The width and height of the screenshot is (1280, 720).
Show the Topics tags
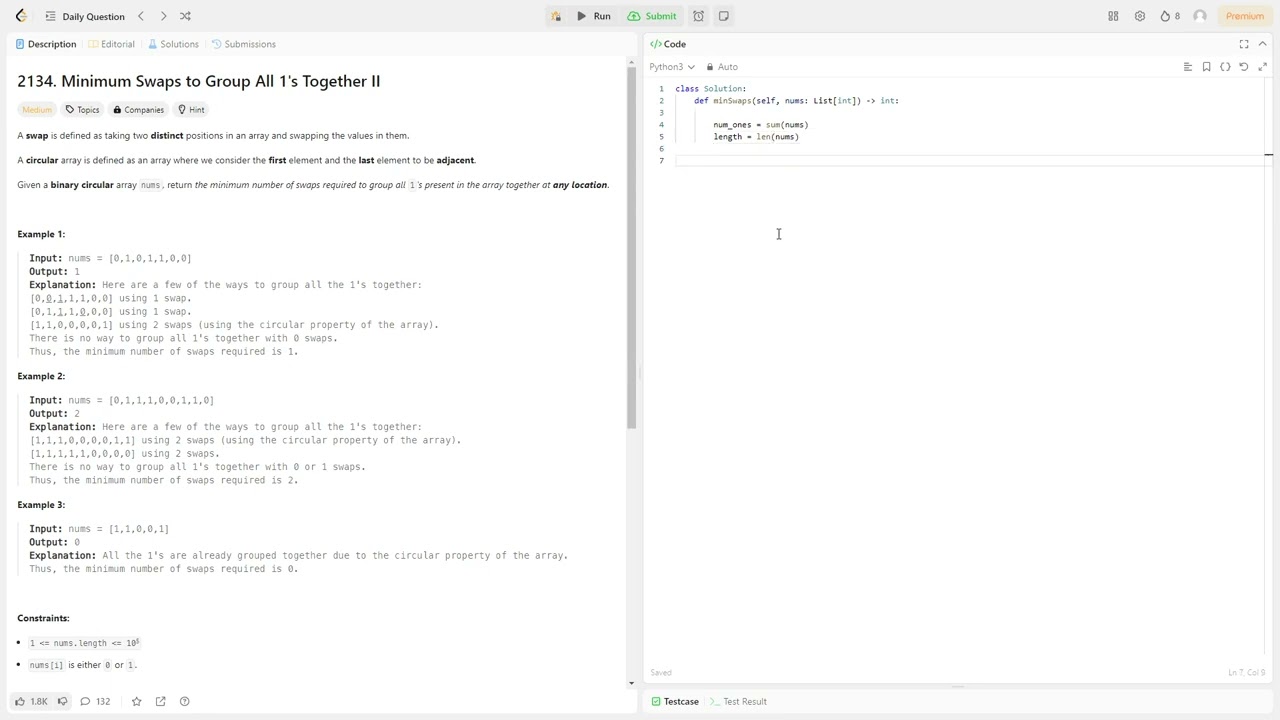[82, 110]
